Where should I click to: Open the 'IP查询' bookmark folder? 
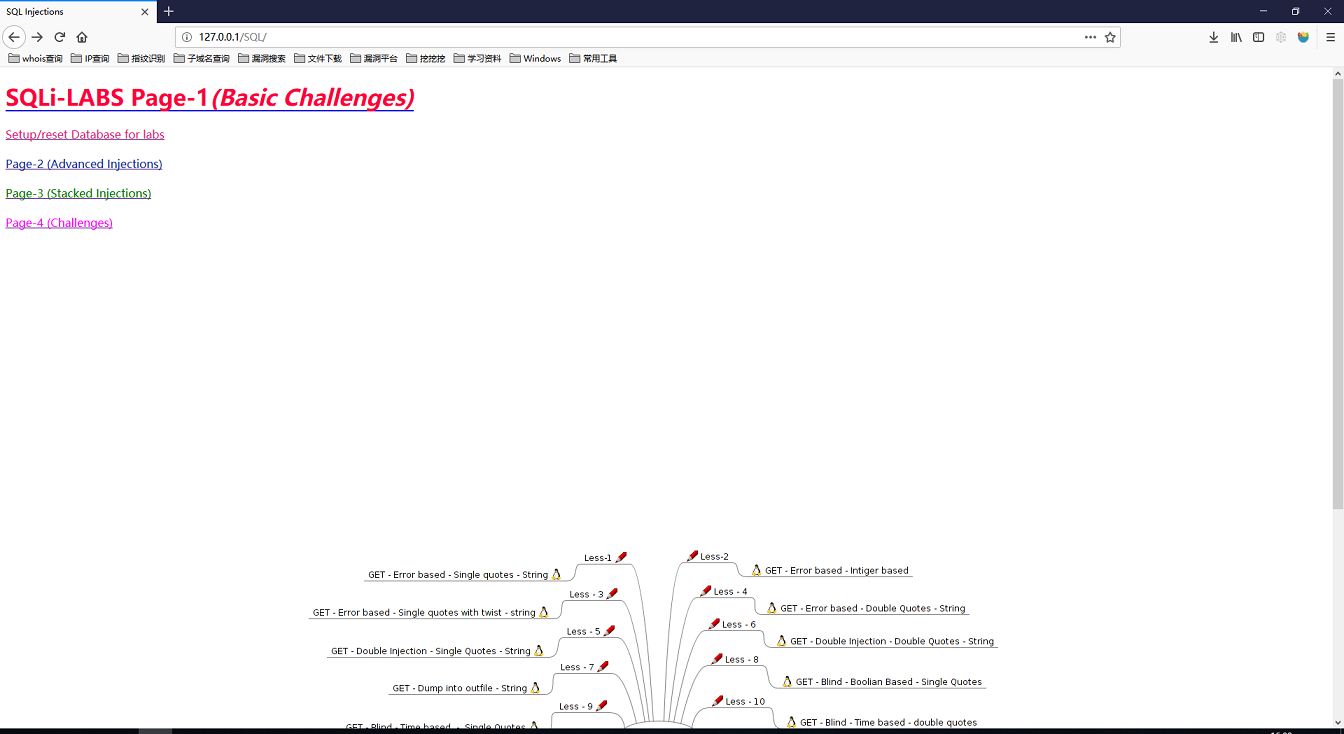click(x=90, y=58)
